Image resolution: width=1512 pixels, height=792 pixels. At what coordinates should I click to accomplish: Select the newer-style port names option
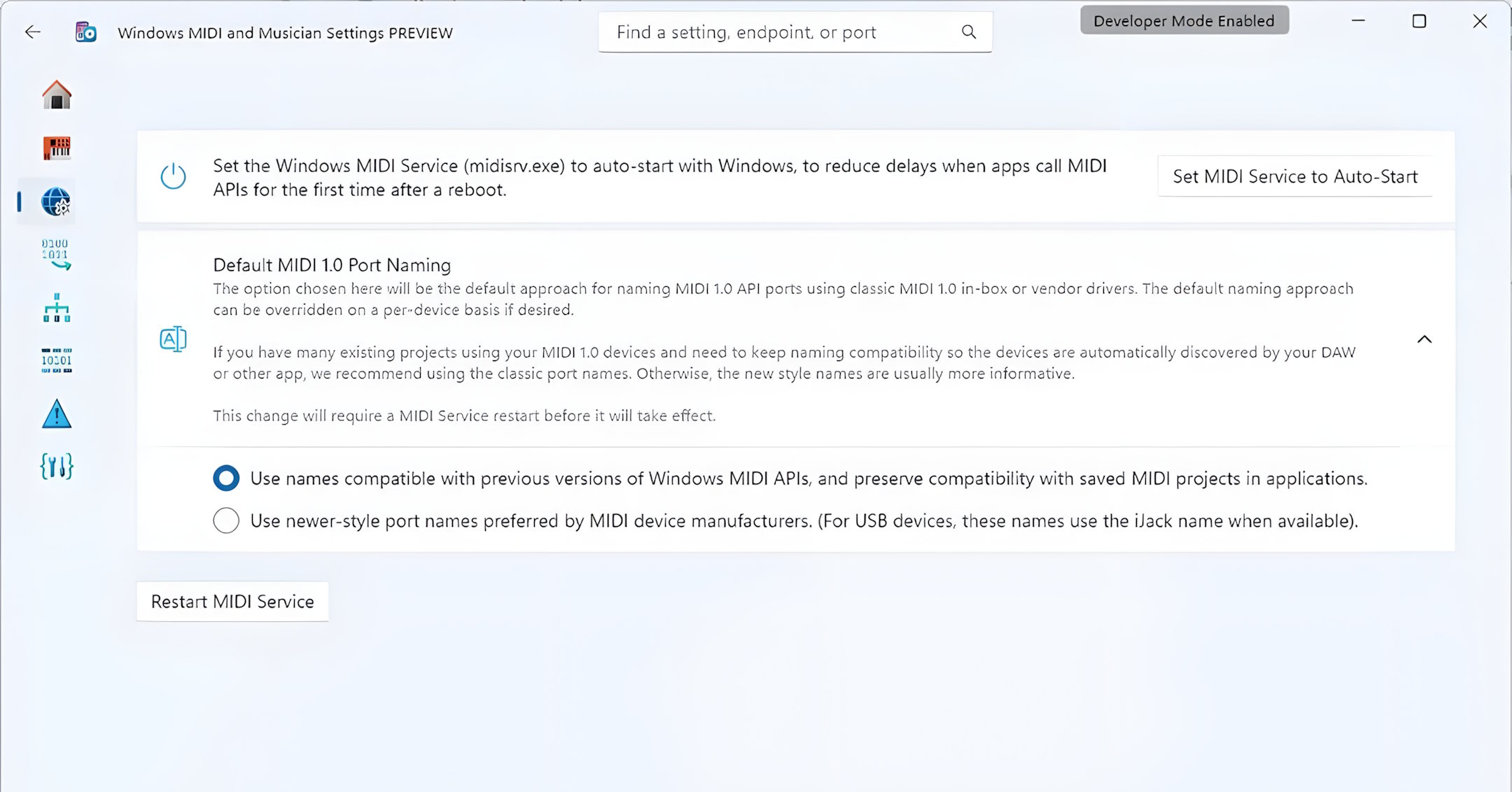click(226, 521)
